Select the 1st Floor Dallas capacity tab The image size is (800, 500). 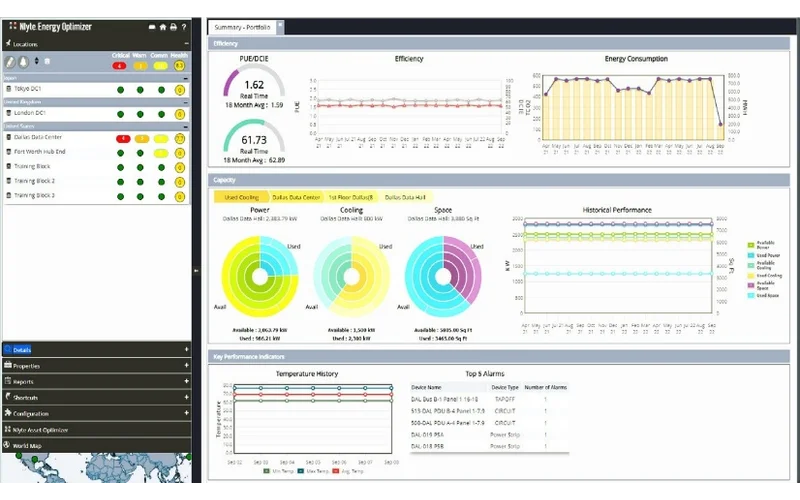tap(351, 197)
